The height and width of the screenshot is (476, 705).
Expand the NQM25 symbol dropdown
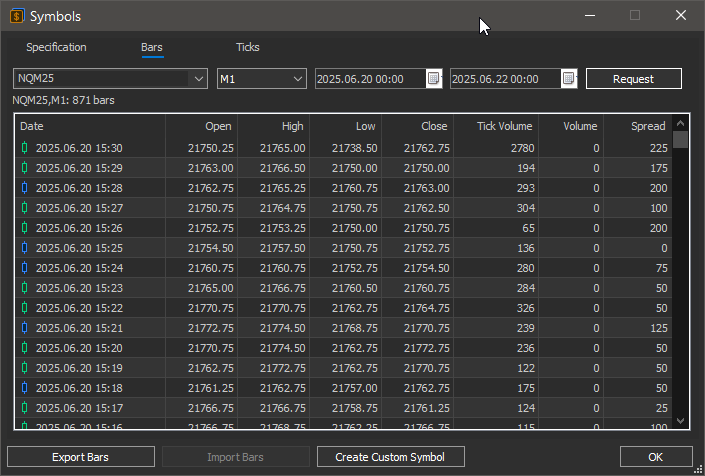point(198,79)
